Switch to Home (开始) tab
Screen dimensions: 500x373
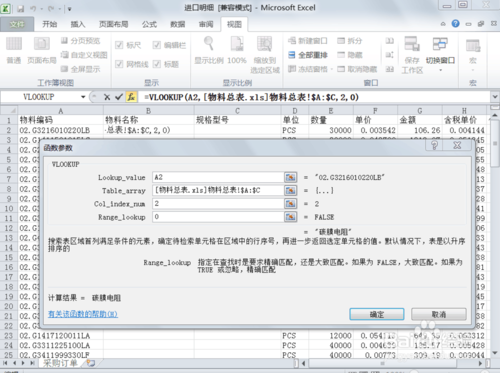[x=50, y=24]
